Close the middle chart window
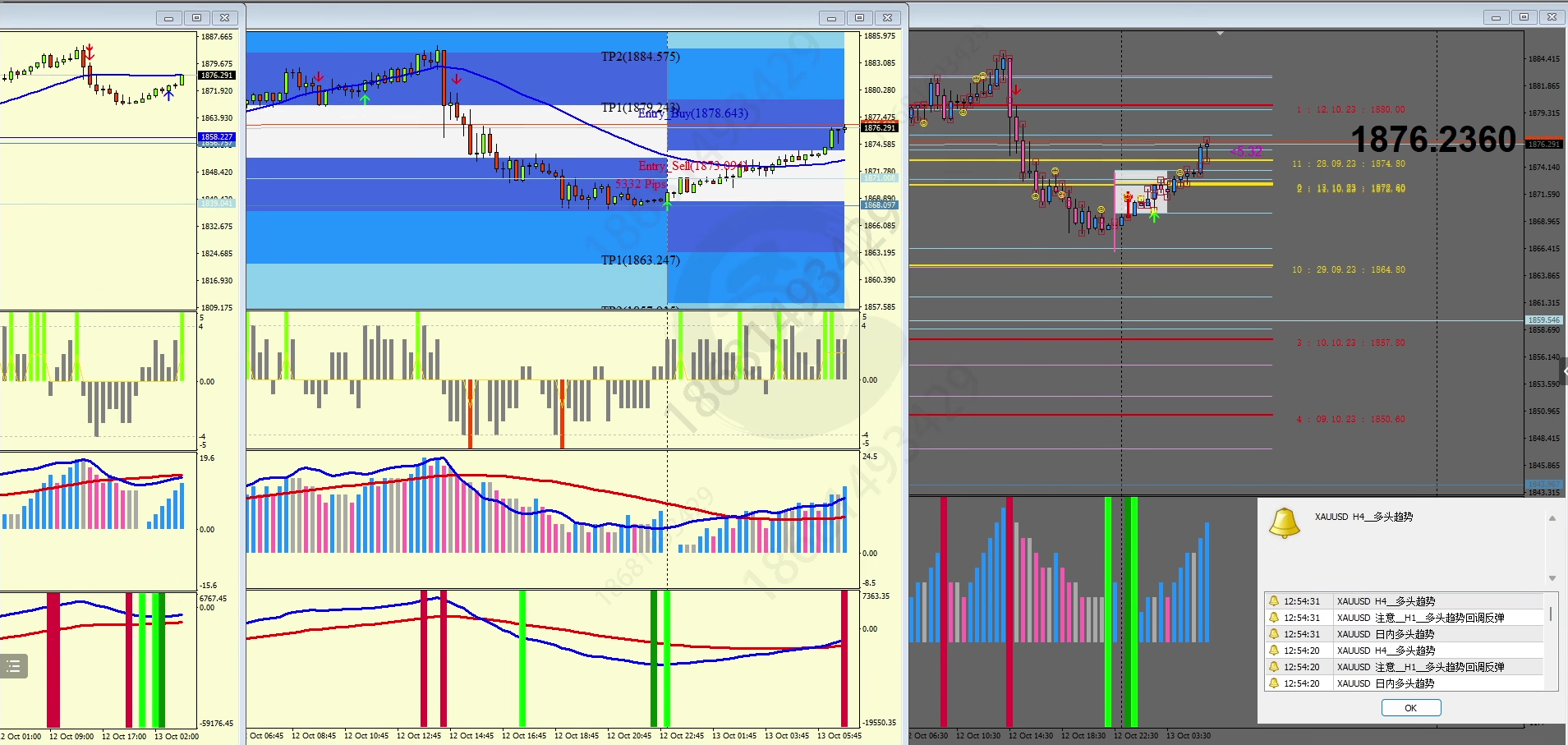This screenshot has height=745, width=1568. (x=887, y=17)
